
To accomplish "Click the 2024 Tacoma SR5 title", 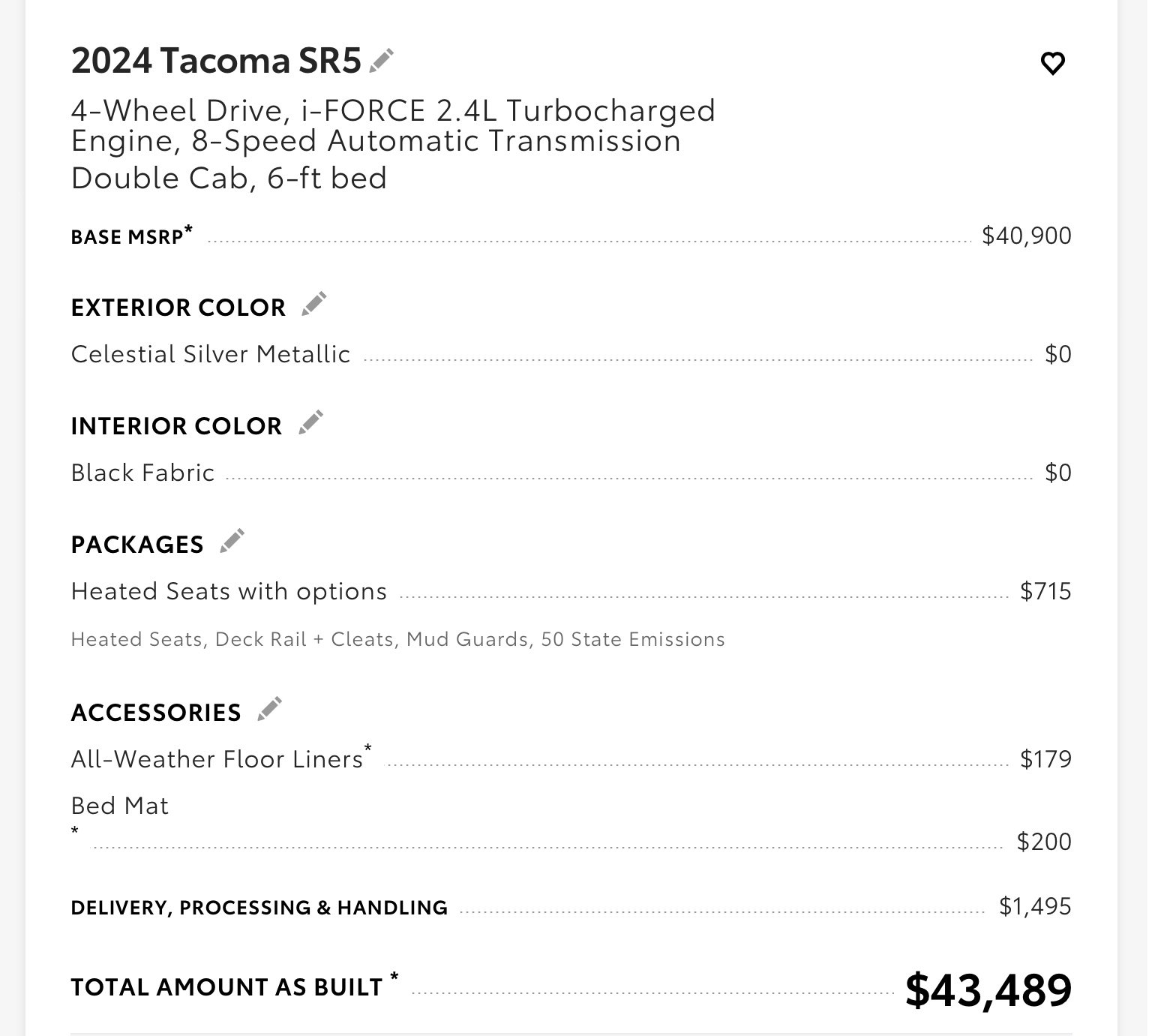I will tap(216, 61).
